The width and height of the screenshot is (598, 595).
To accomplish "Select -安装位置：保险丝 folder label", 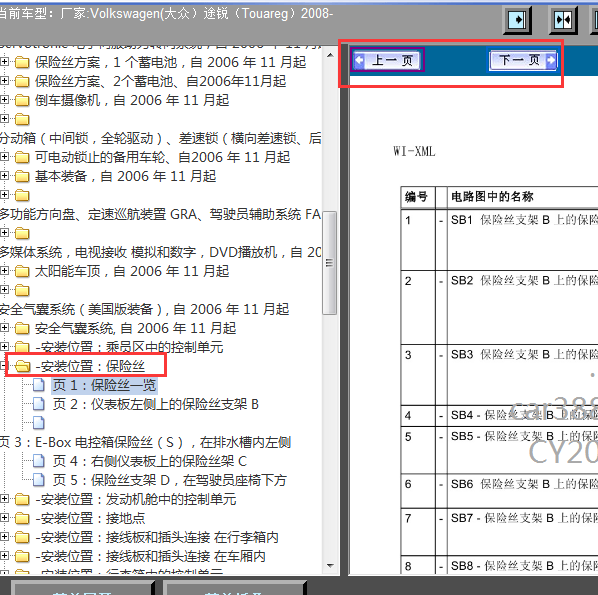I will point(90,366).
